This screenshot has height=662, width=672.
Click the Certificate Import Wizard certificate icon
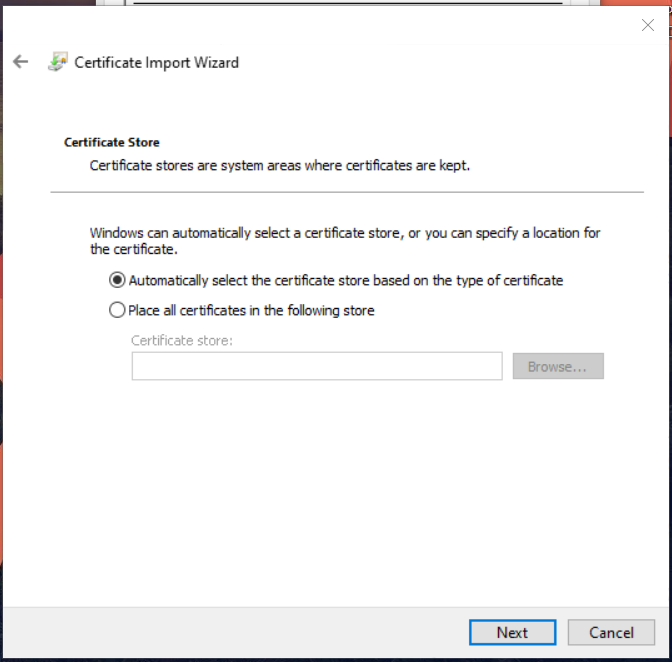[58, 62]
